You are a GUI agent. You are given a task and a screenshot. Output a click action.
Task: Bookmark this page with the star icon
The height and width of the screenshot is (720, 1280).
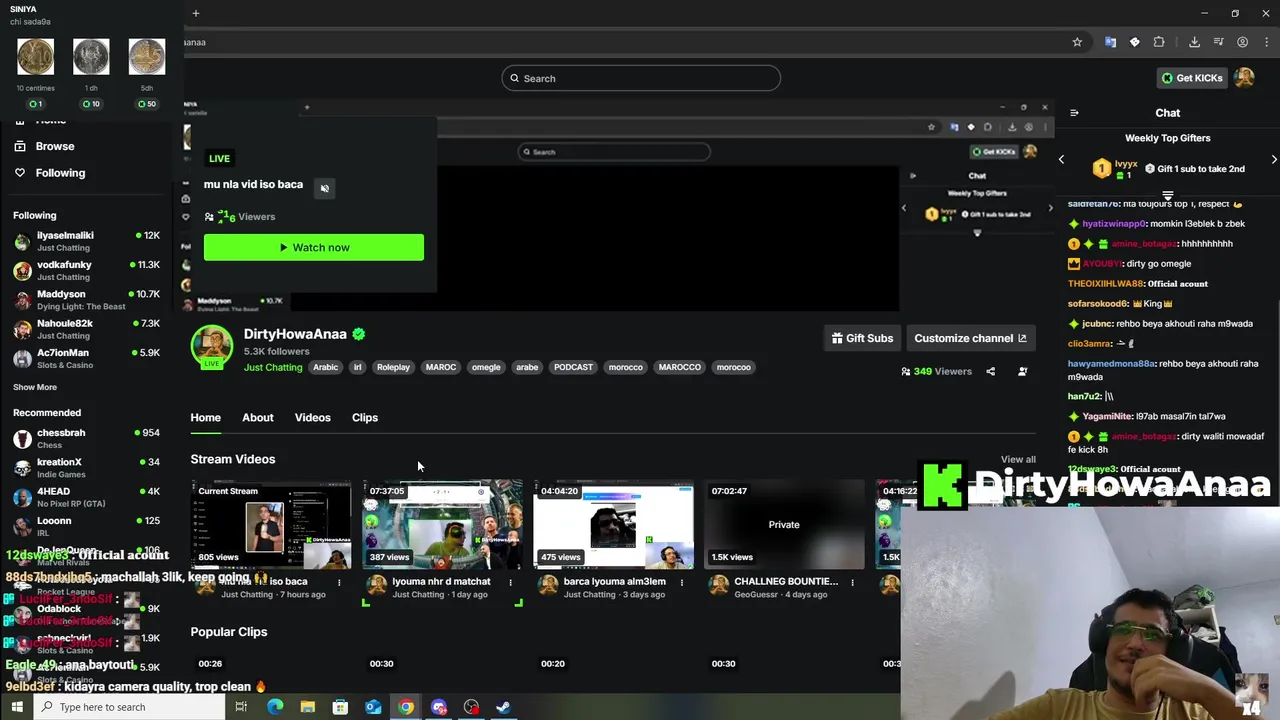tap(1077, 42)
